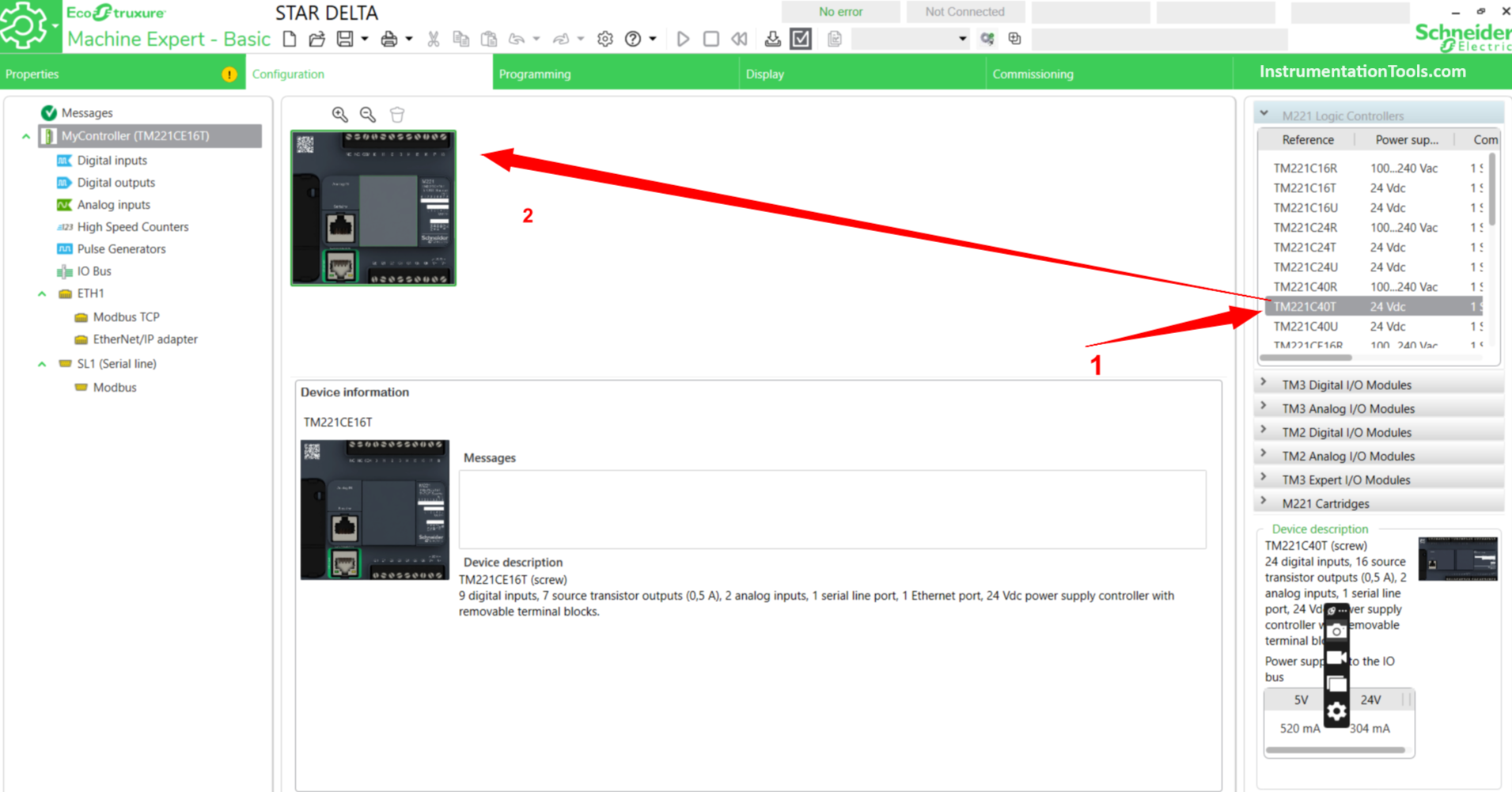Redo the last action

[x=561, y=39]
